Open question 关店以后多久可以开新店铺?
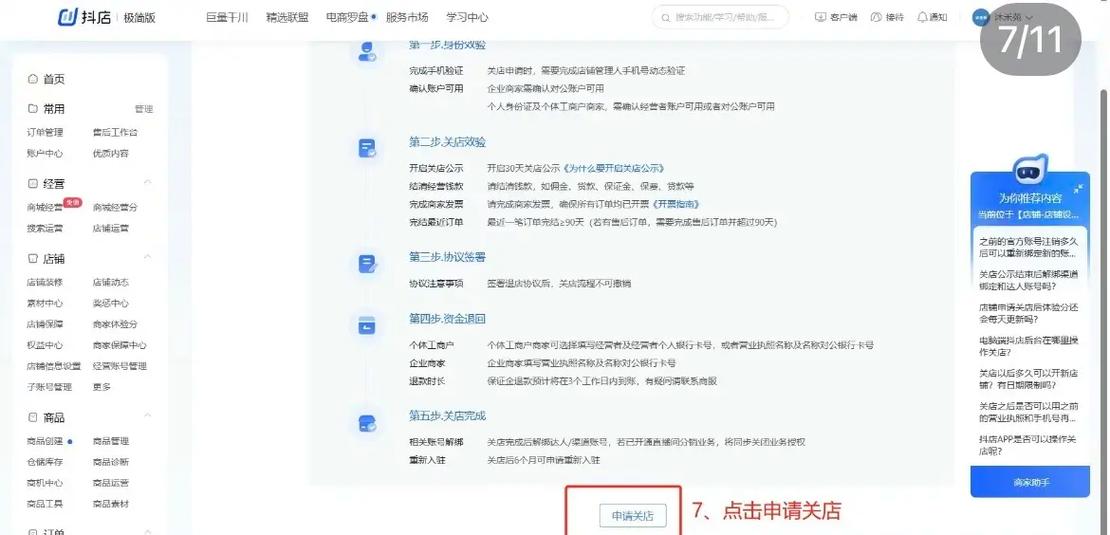Image resolution: width=1110 pixels, height=535 pixels. point(1029,379)
